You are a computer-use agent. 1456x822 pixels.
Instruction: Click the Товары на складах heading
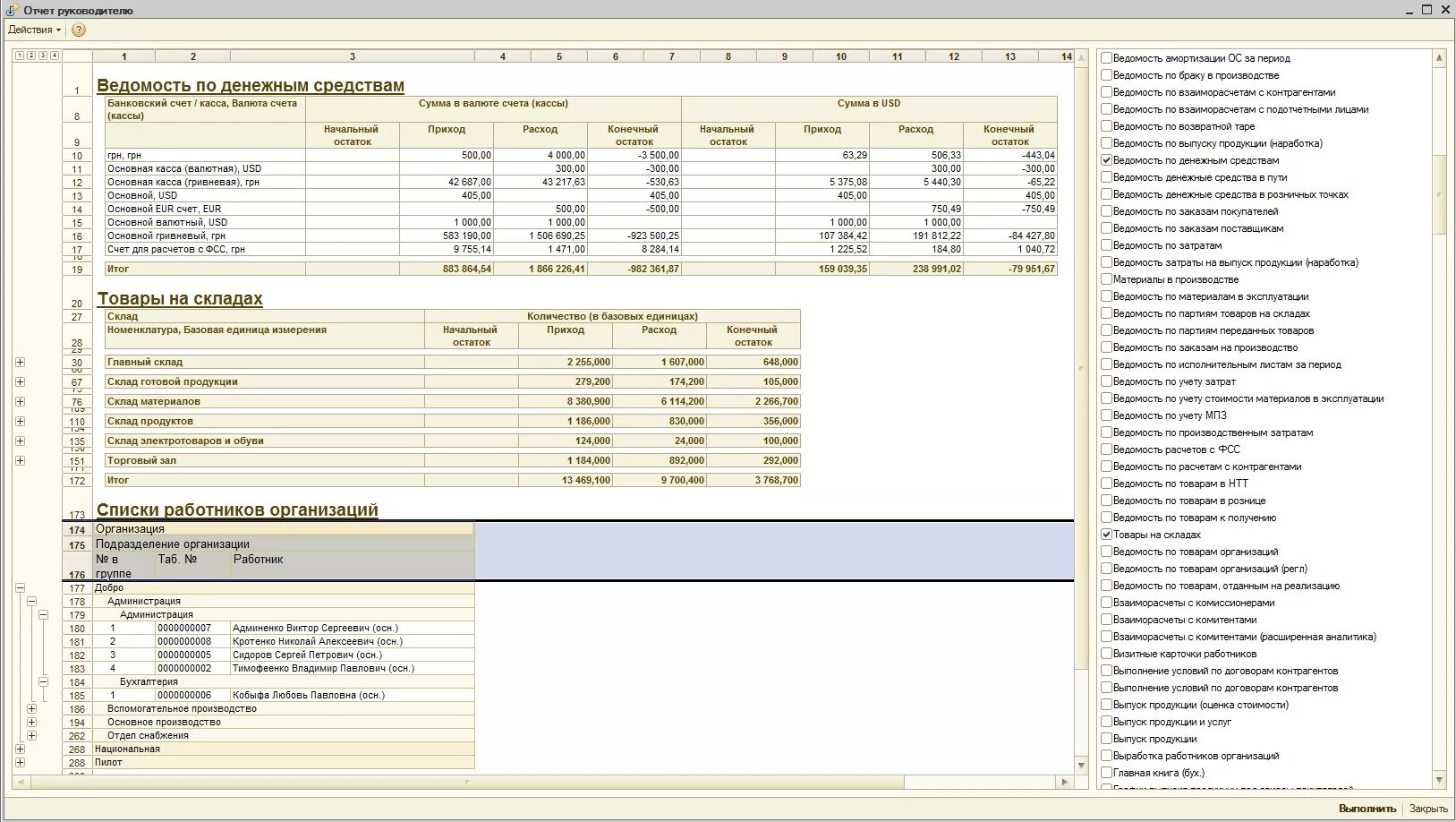[180, 299]
